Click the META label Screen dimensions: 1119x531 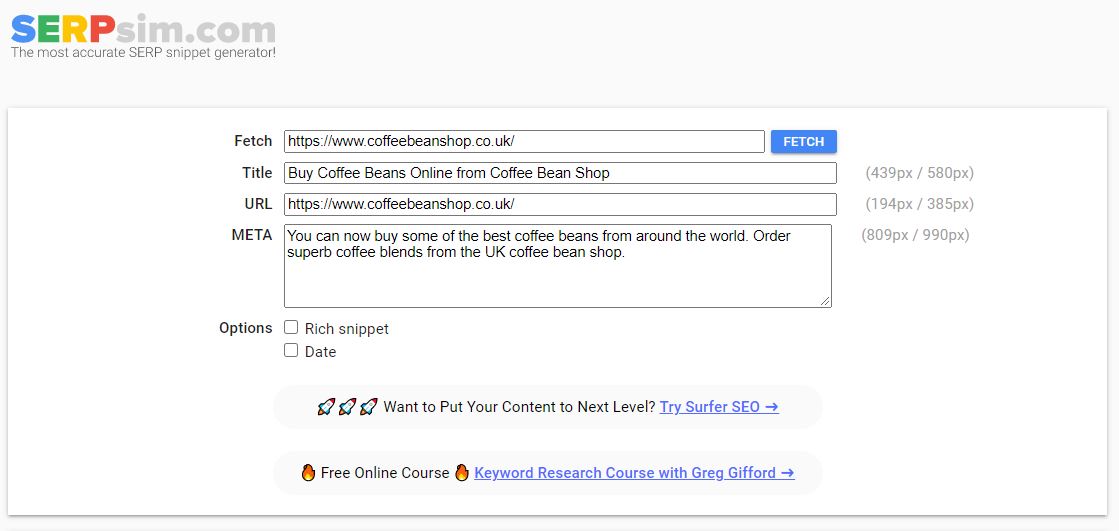tap(252, 235)
